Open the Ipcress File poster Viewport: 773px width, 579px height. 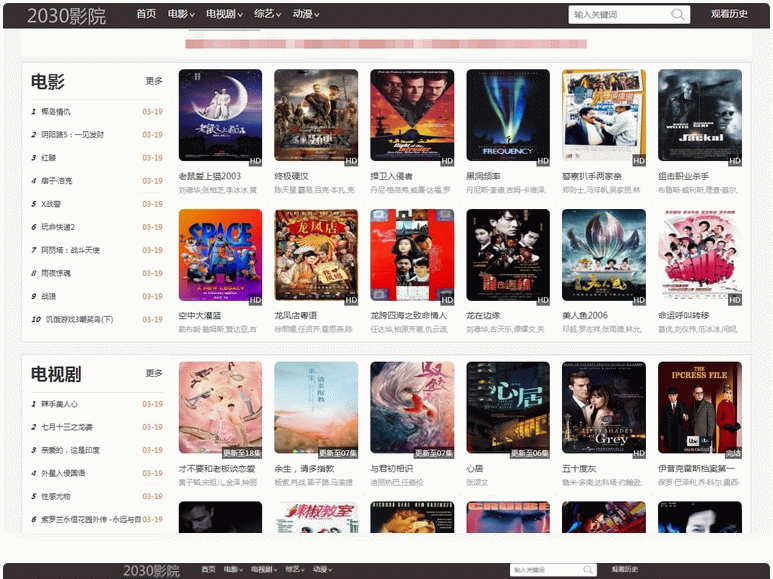[700, 408]
